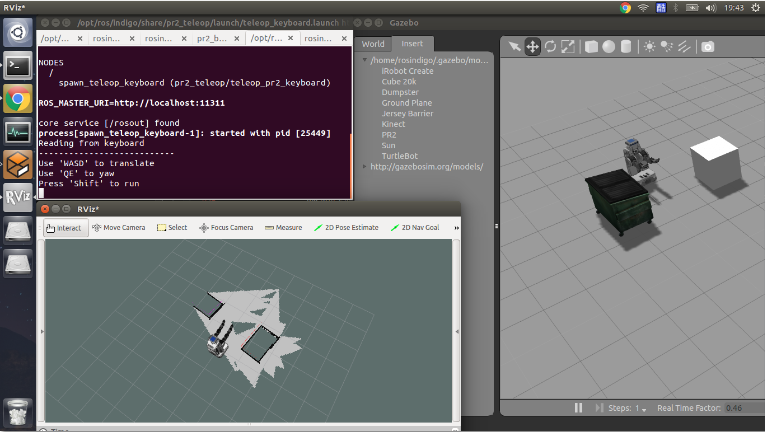The width and height of the screenshot is (765, 432).
Task: Activate the Select tool in RViz
Action: click(x=172, y=227)
